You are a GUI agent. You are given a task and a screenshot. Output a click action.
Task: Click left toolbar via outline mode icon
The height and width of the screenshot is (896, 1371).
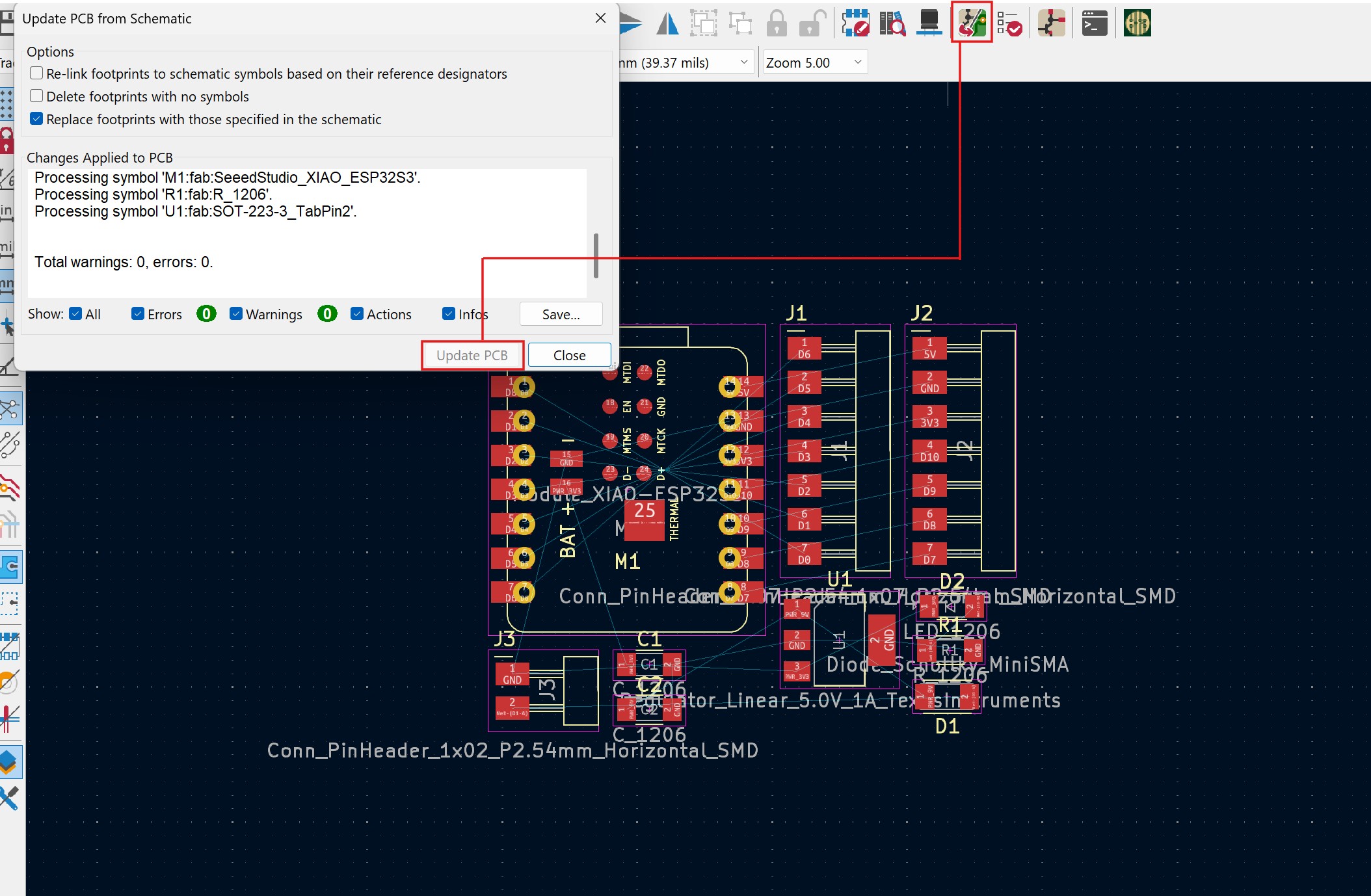pos(10,682)
